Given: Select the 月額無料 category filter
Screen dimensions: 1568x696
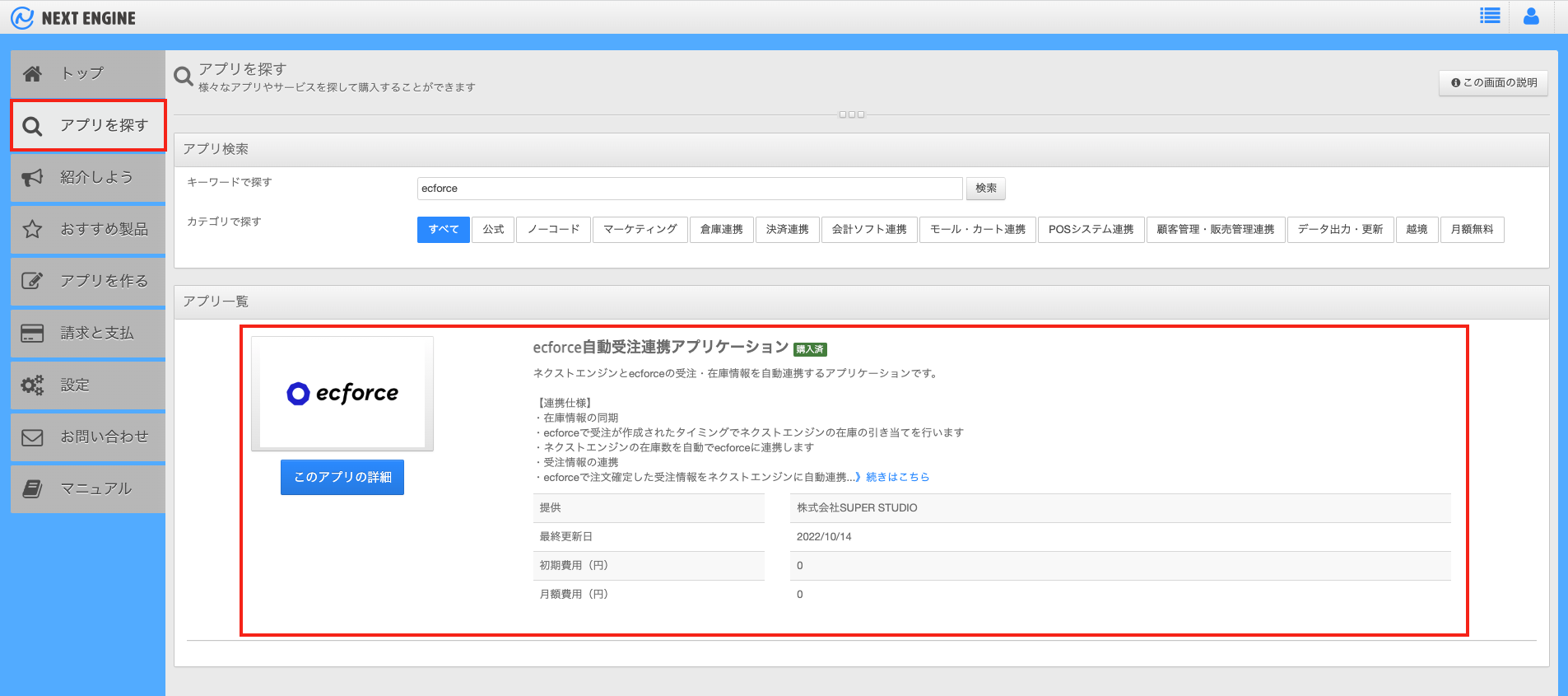Looking at the screenshot, I should coord(1473,230).
